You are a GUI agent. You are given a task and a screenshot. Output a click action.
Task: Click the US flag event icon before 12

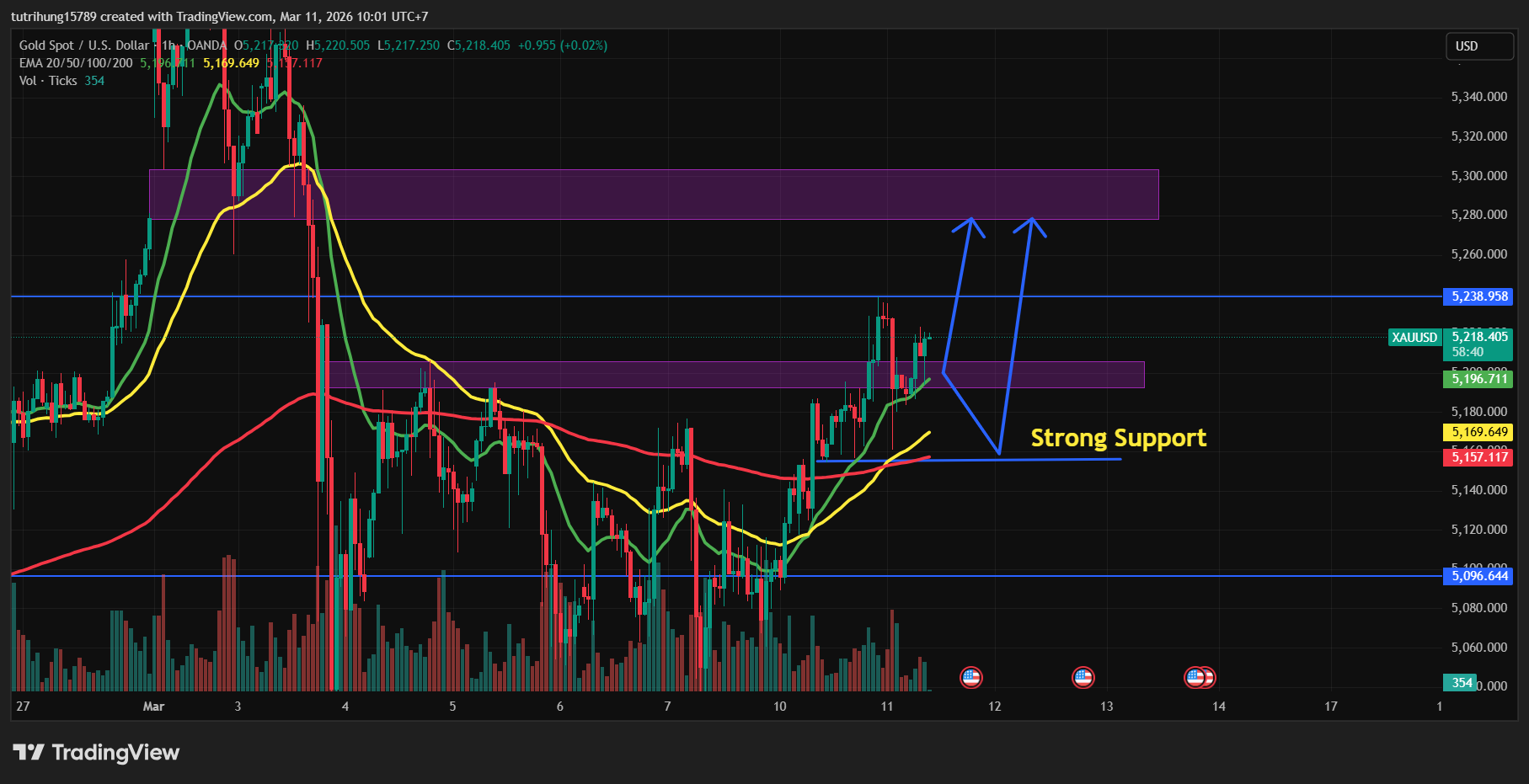click(x=970, y=677)
